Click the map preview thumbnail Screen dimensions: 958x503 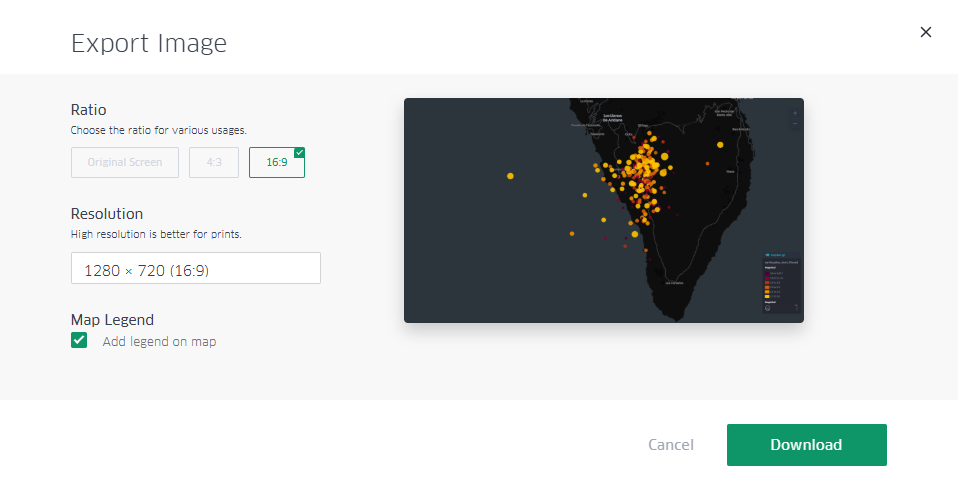[604, 210]
